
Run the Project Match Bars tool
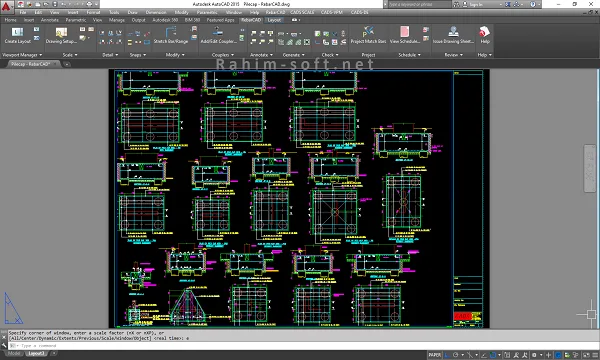click(368, 35)
